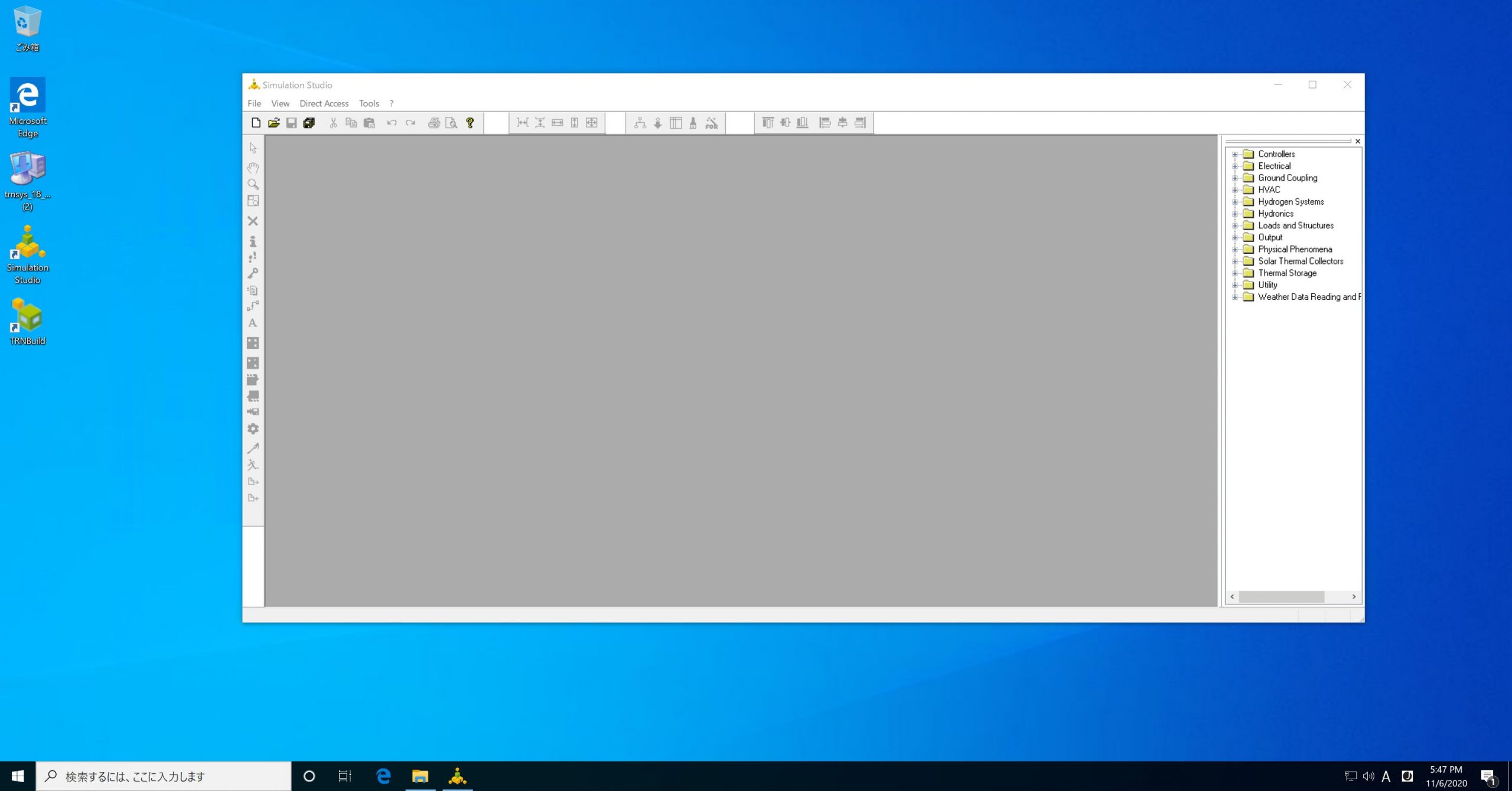Viewport: 1512px width, 791px height.
Task: Select Physical Phenomena in the tree
Action: [x=1295, y=249]
